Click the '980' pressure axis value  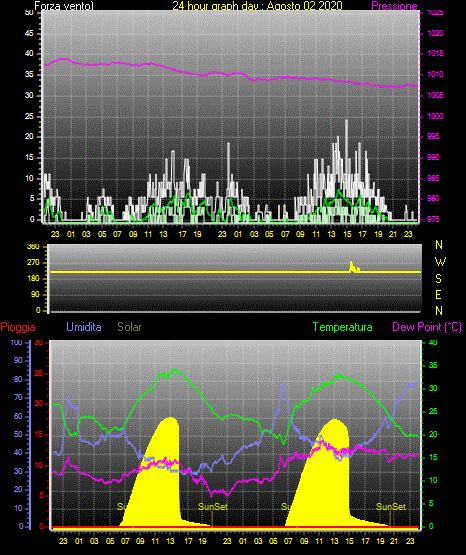click(x=433, y=199)
